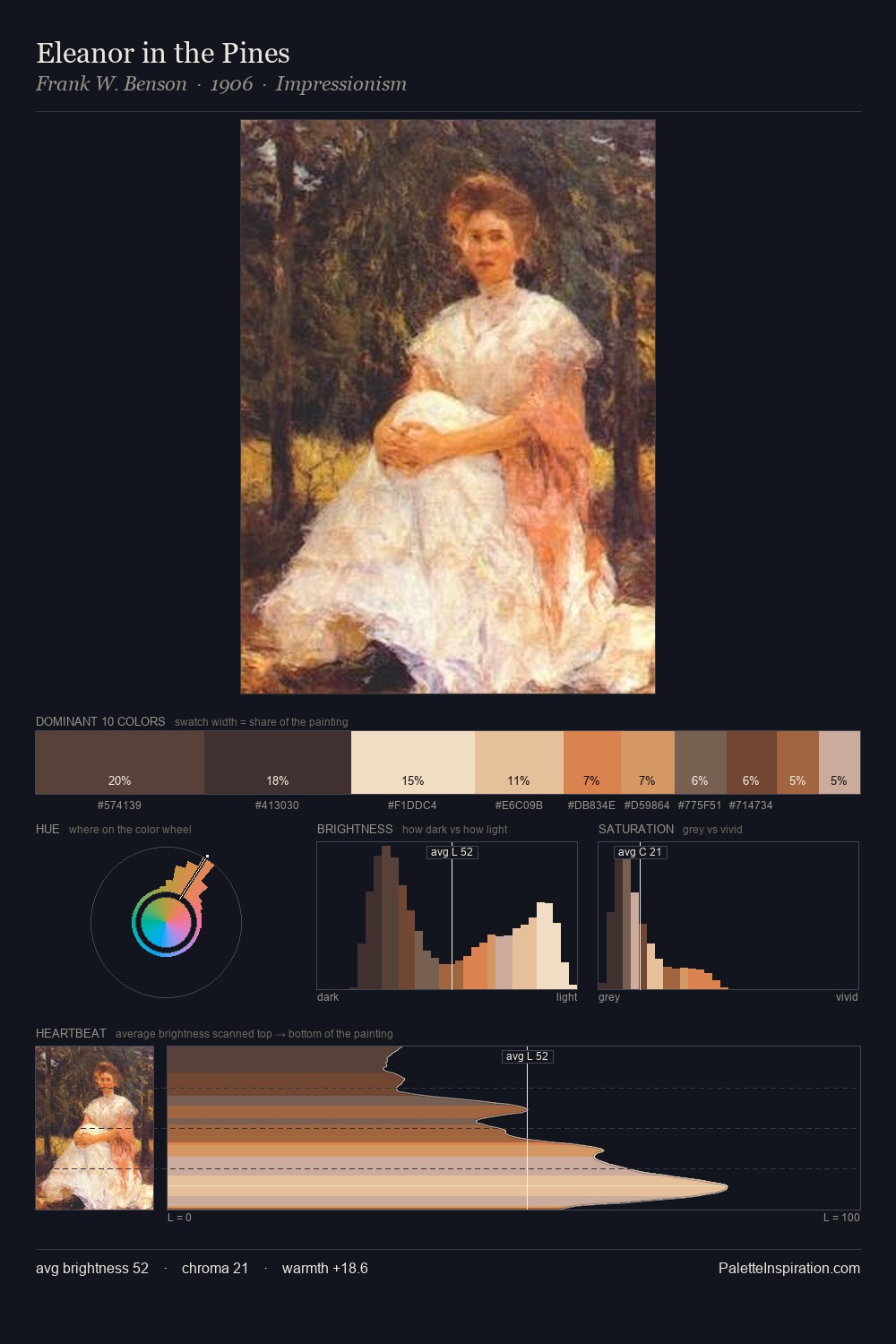Click the tan swatch above #D59864
Screen dimensions: 896x1344
pos(647,762)
